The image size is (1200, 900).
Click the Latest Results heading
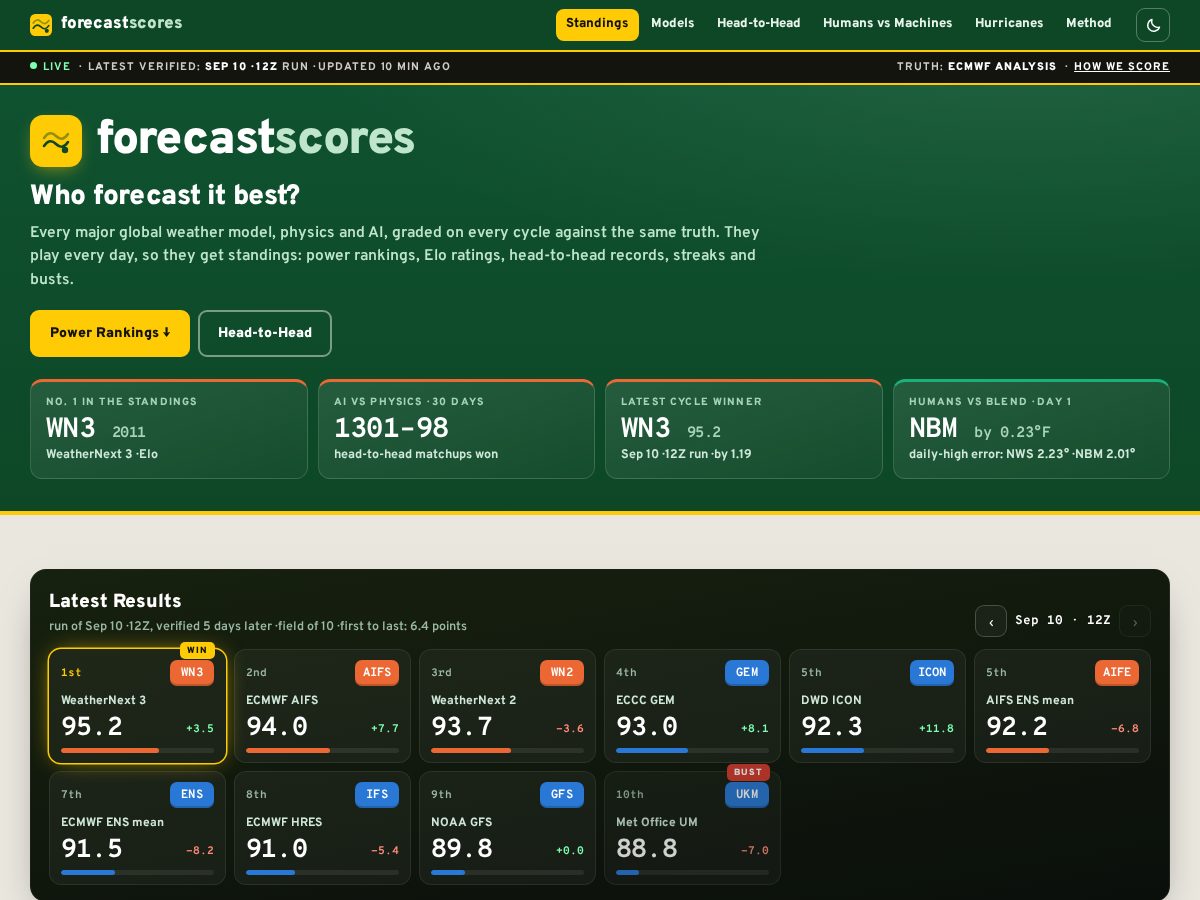[x=115, y=601]
